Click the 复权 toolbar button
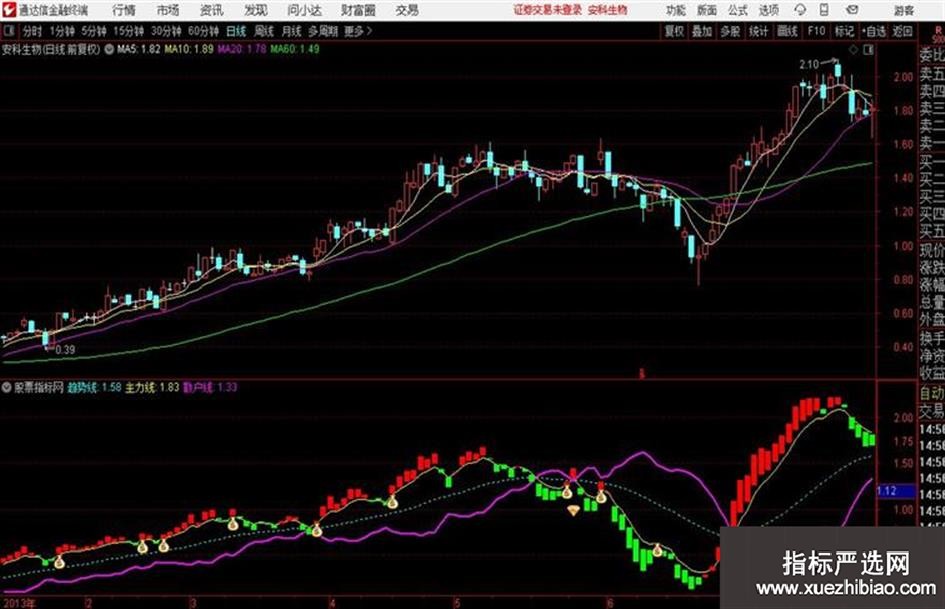 (674, 31)
